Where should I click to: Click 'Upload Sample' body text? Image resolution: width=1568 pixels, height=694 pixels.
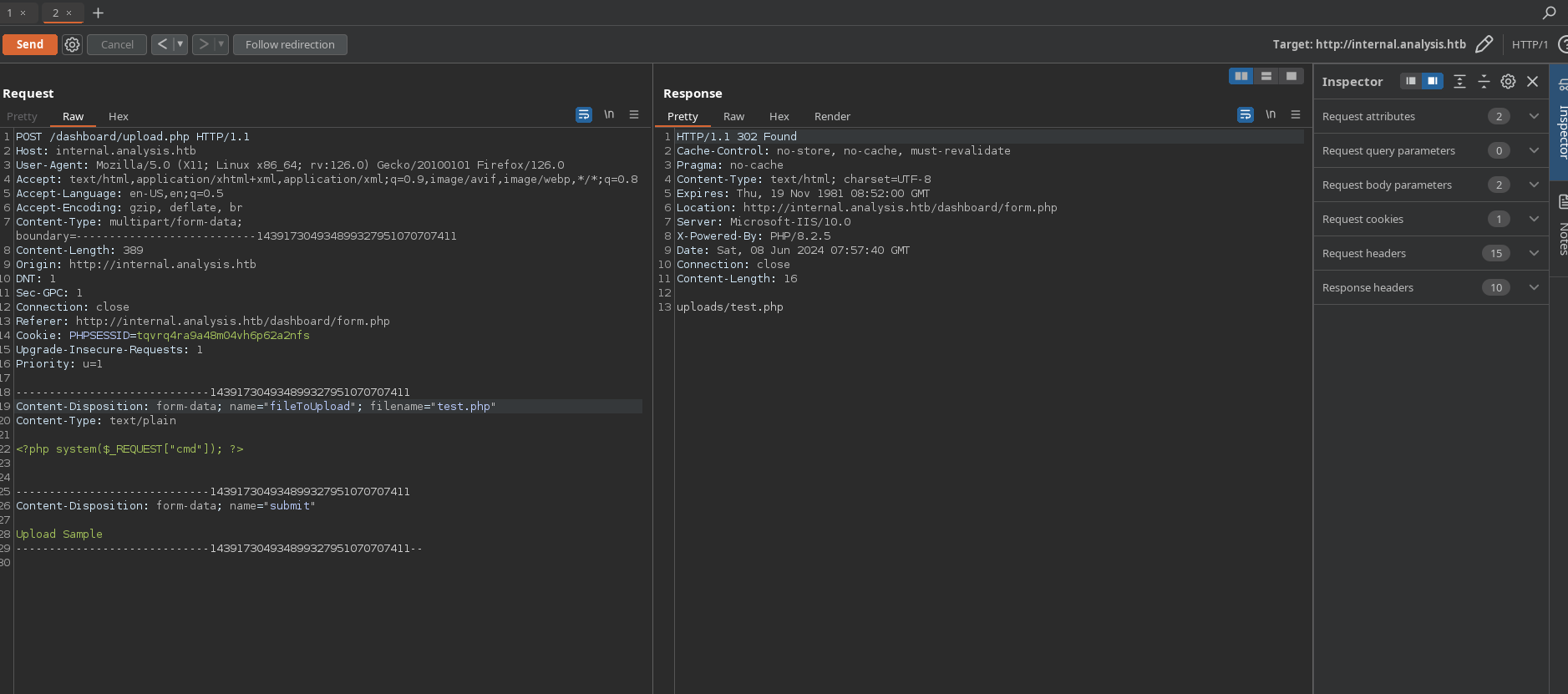(x=59, y=534)
